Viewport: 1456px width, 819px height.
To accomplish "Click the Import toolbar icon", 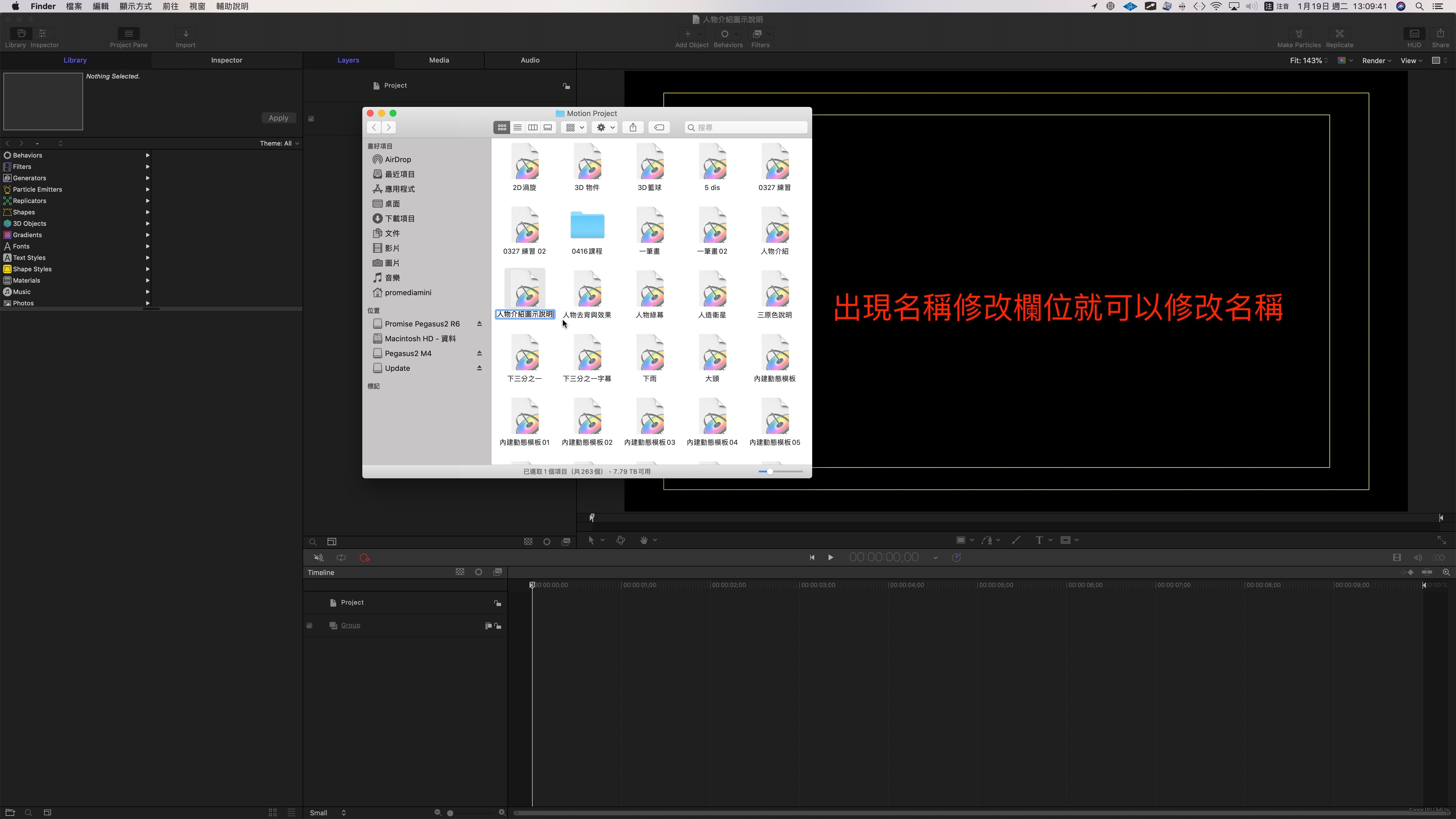I will 185,34.
